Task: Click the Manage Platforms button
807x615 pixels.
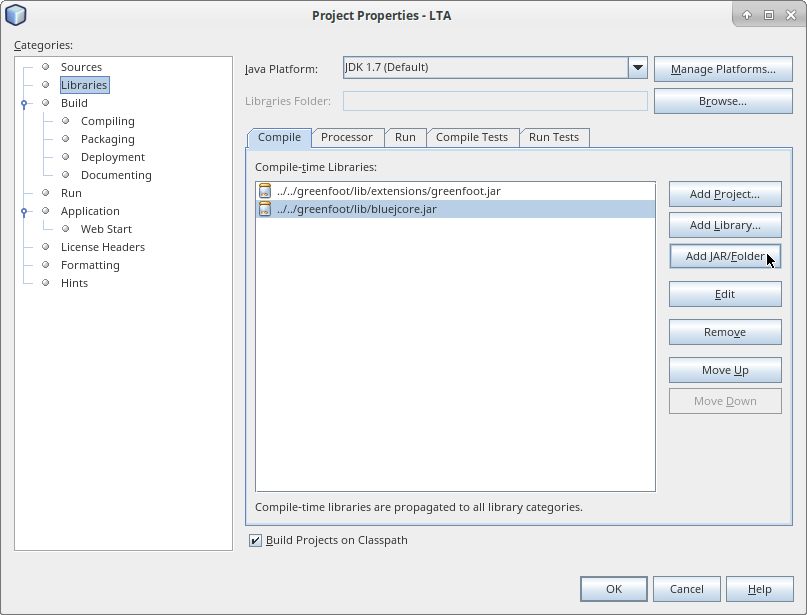Action: 722,69
